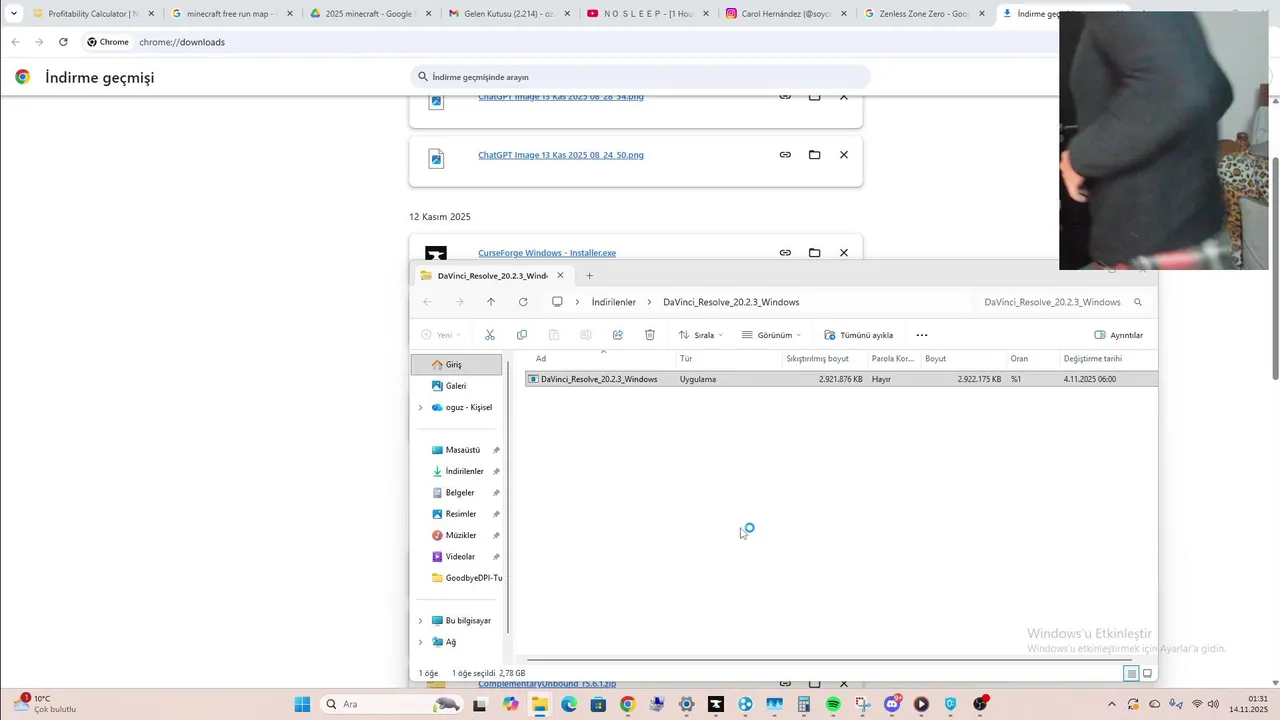The image size is (1280, 720).
Task: Show hidden system tray icons
Action: 1111,704
